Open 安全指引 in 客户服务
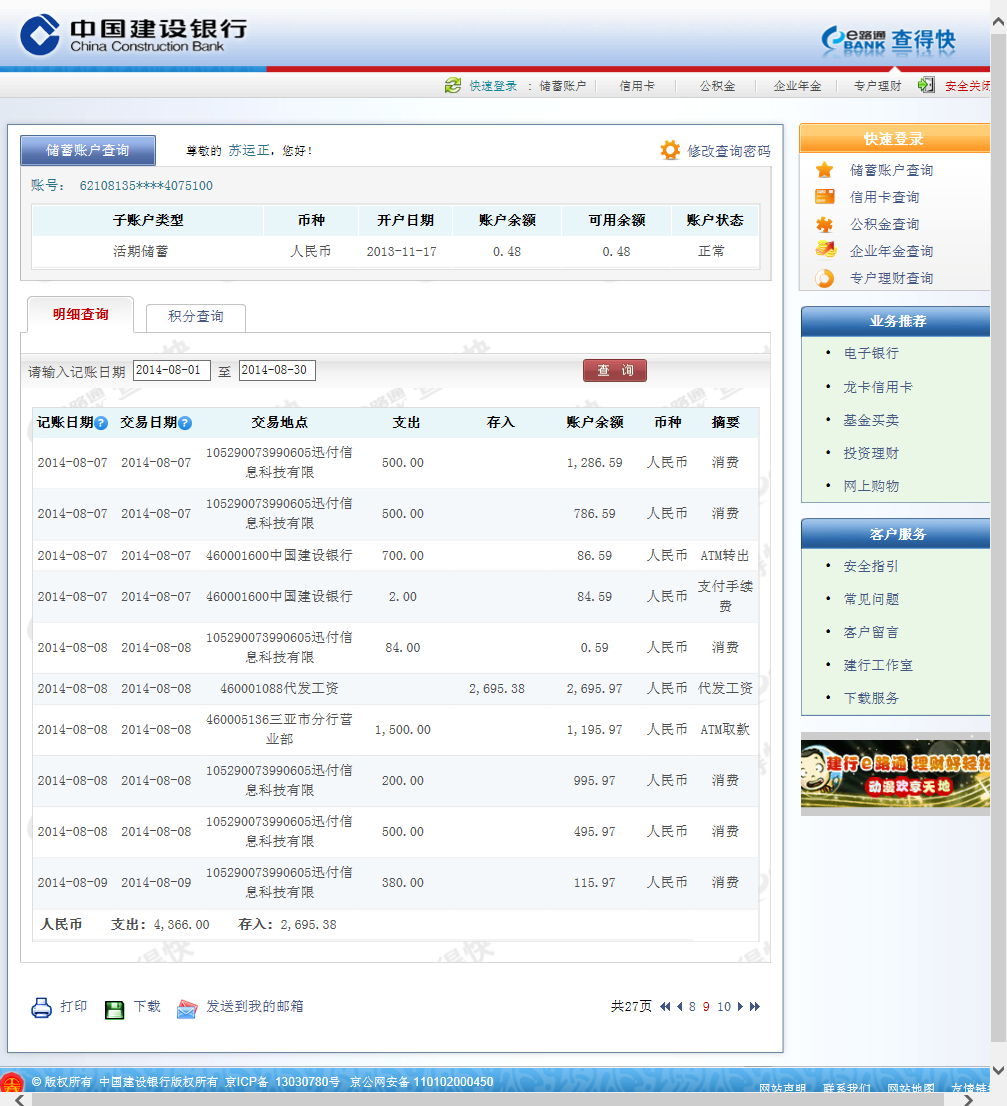 pyautogui.click(x=871, y=566)
